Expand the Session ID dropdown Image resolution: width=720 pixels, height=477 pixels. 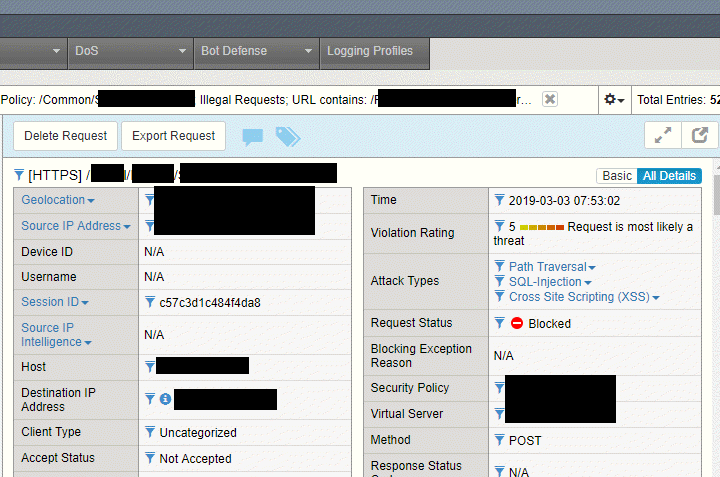(85, 303)
